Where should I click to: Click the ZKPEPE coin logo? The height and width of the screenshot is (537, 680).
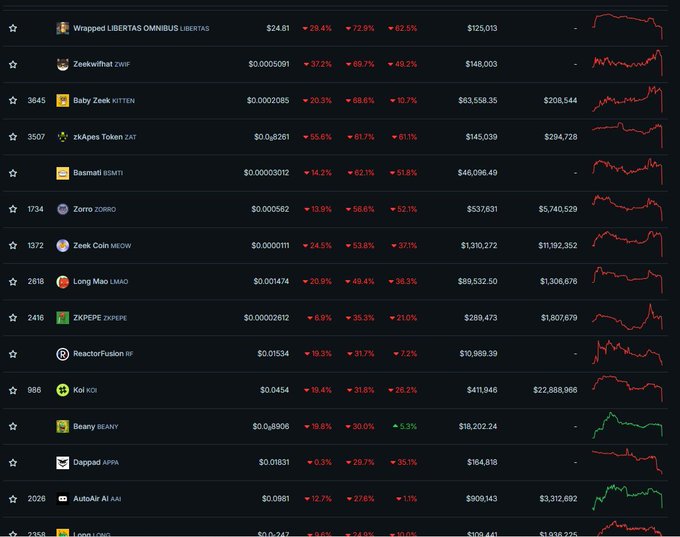[62, 318]
